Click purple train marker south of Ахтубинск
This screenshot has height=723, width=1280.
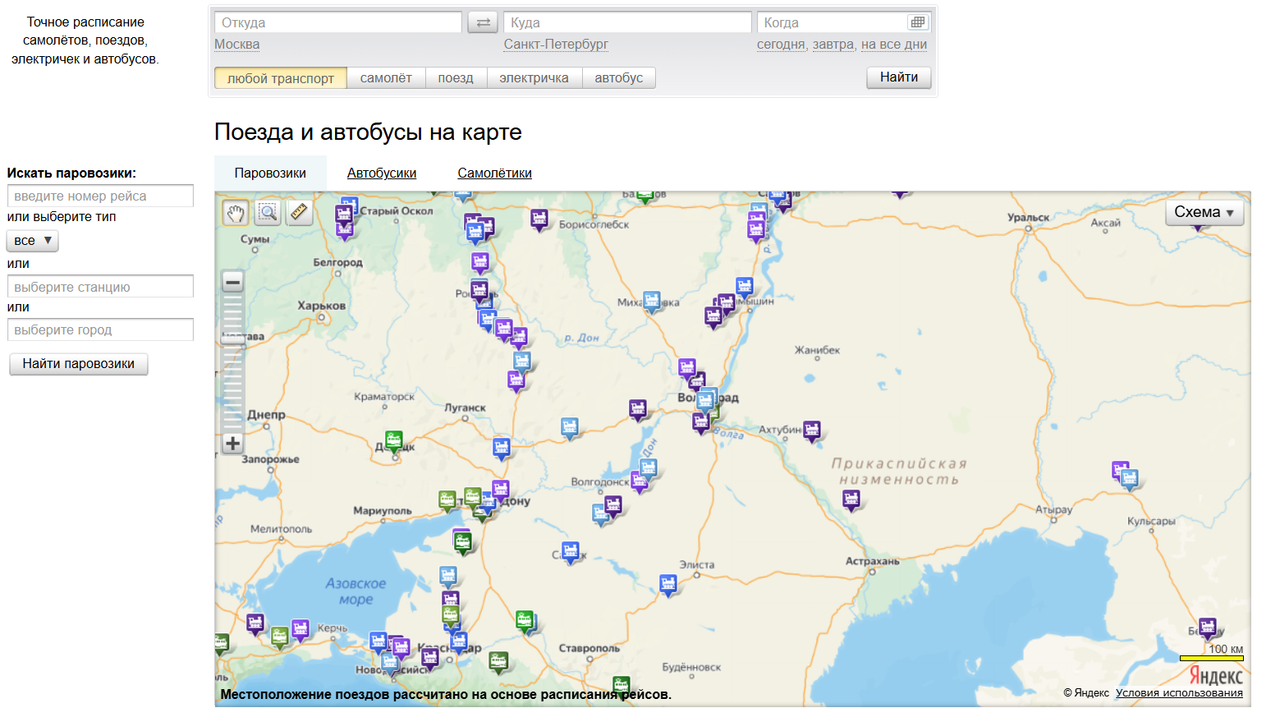click(x=851, y=500)
